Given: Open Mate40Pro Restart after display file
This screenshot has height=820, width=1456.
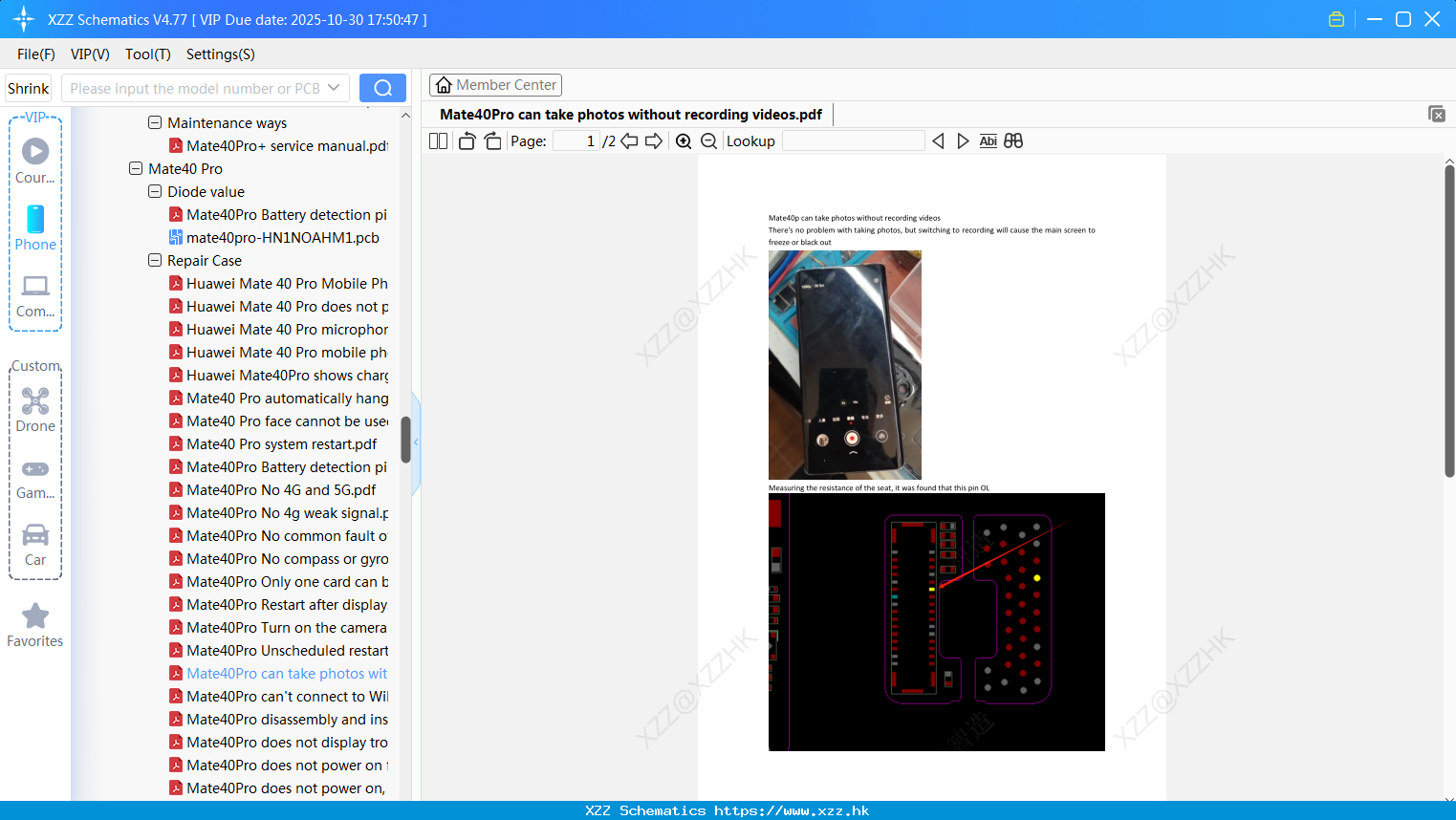Looking at the screenshot, I should (278, 605).
